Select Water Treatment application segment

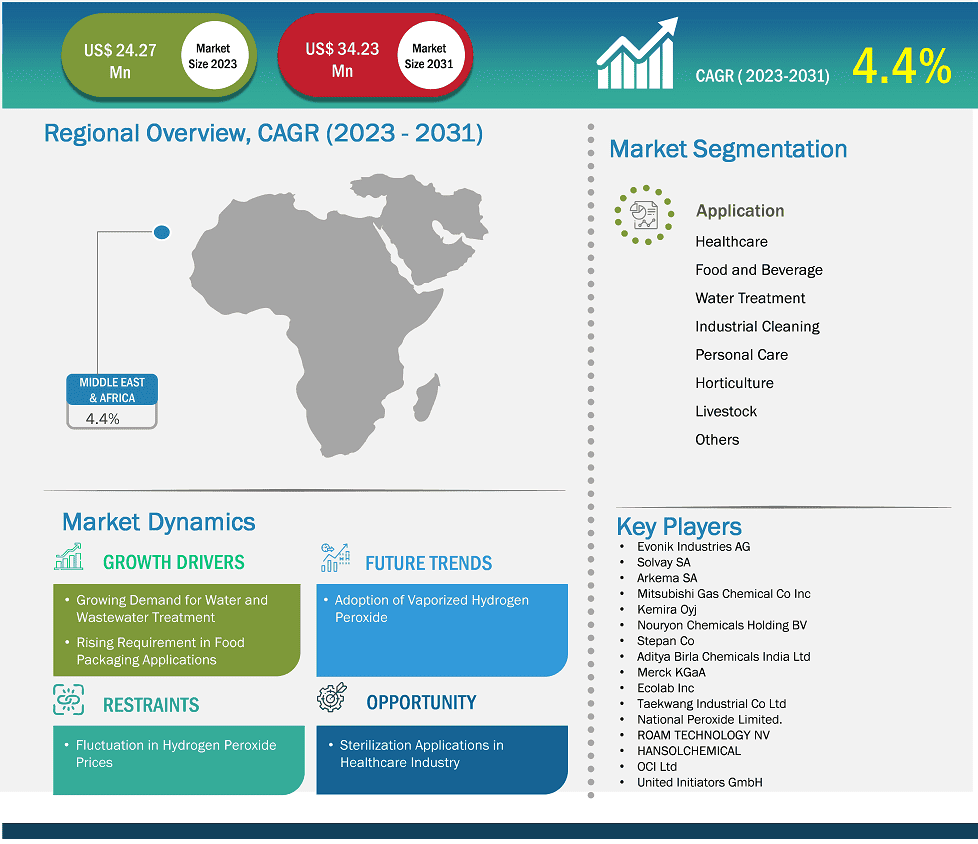[x=750, y=298]
